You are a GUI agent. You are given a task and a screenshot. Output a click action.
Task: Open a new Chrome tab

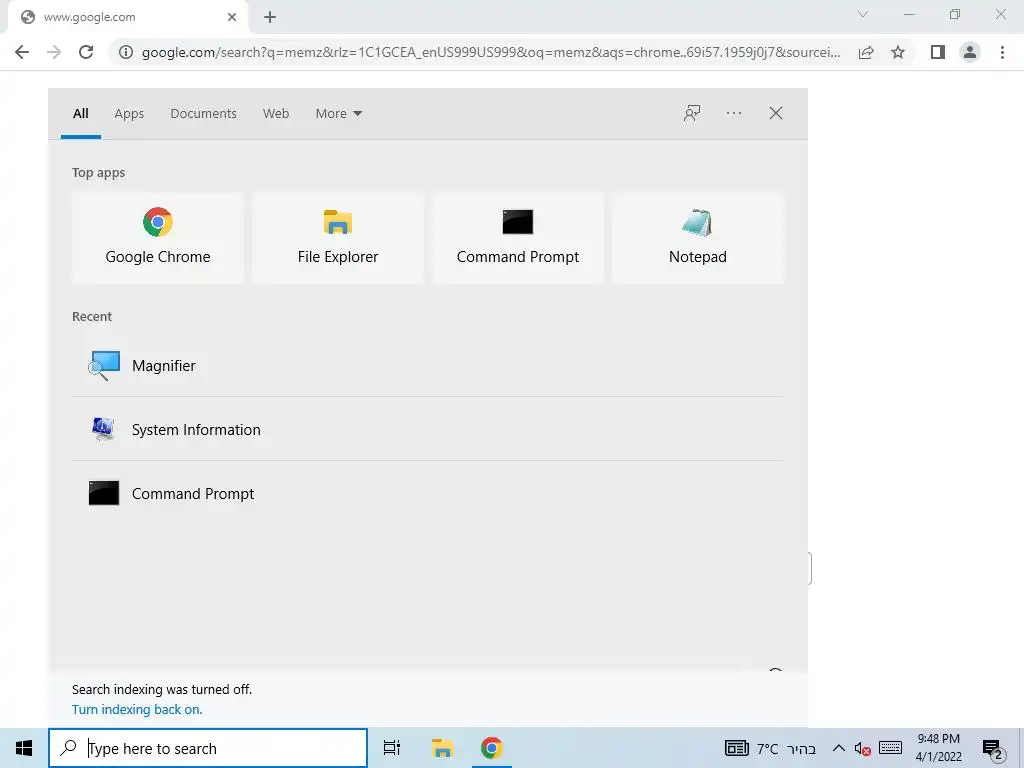270,18
